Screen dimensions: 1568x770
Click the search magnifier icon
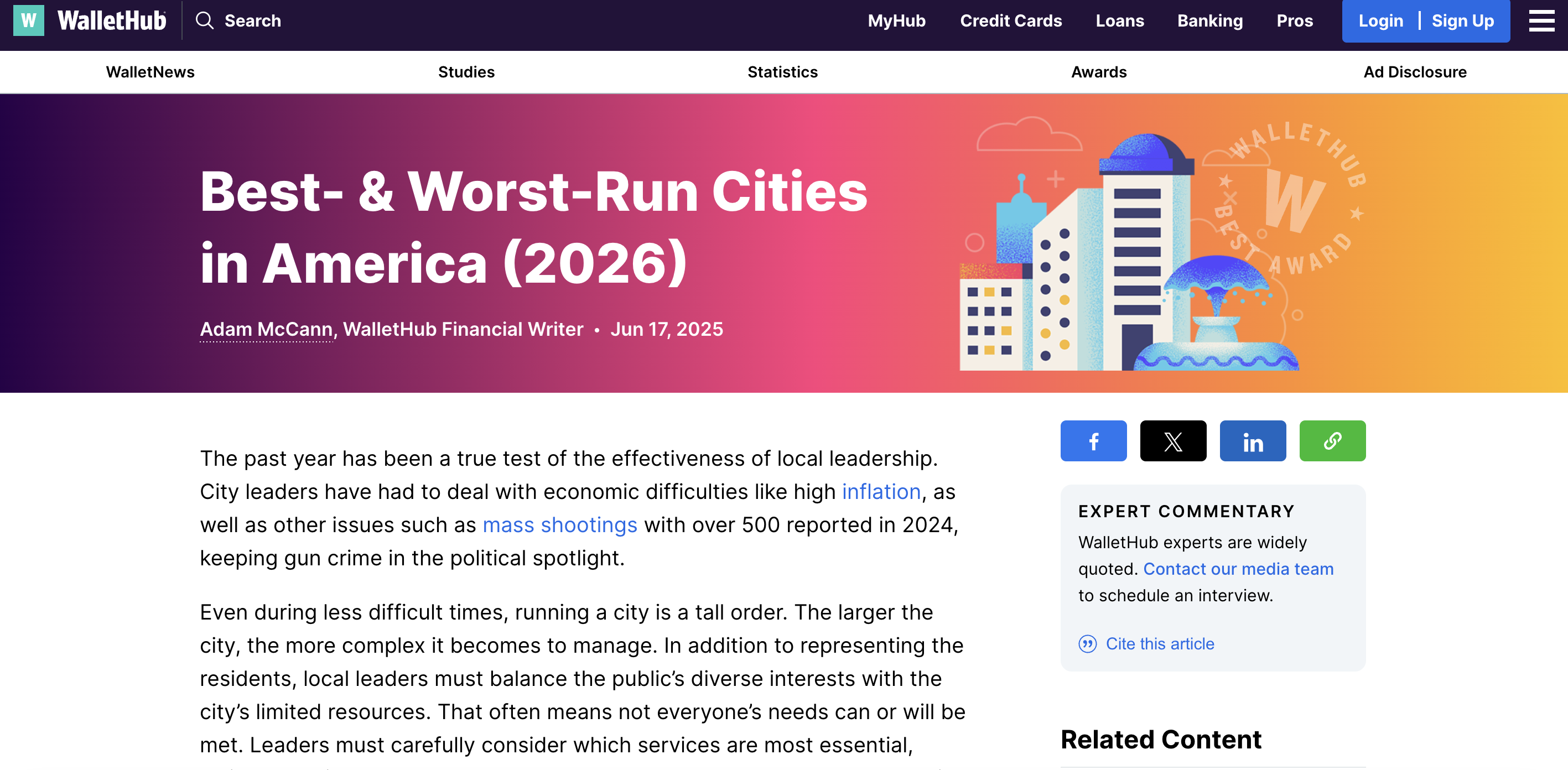[205, 20]
